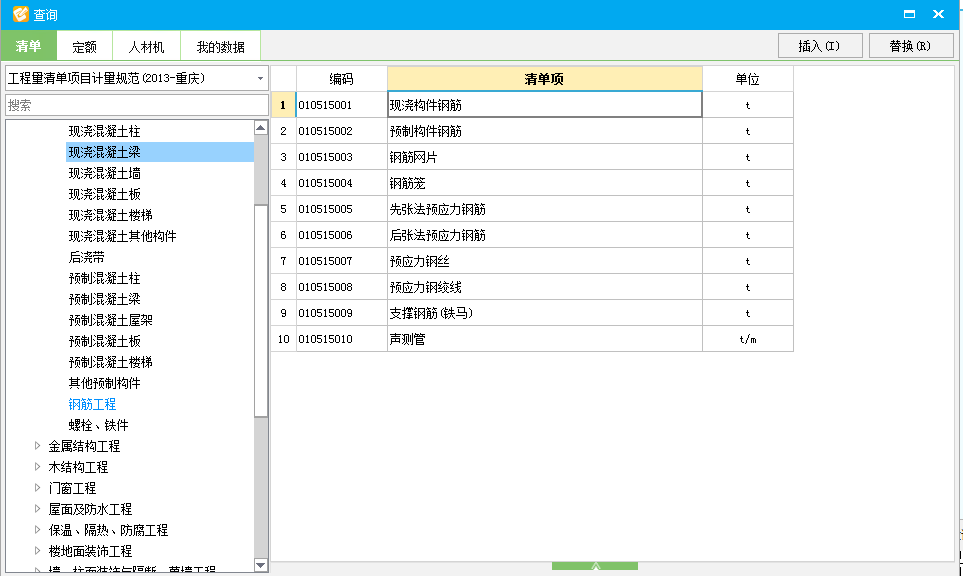Select 钢筋工程 tree item

click(x=92, y=404)
